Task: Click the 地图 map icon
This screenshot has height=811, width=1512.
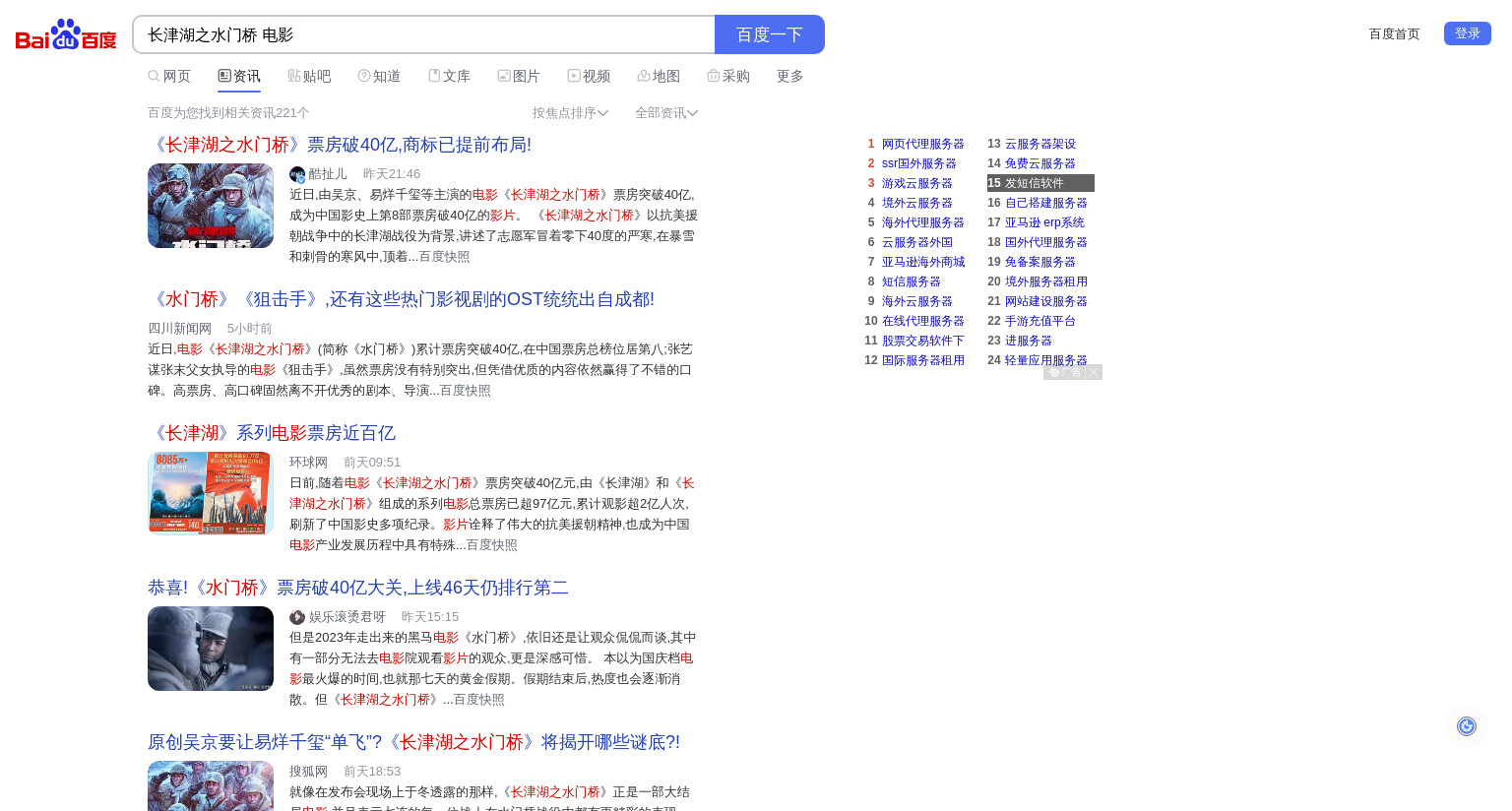Action: [x=644, y=76]
